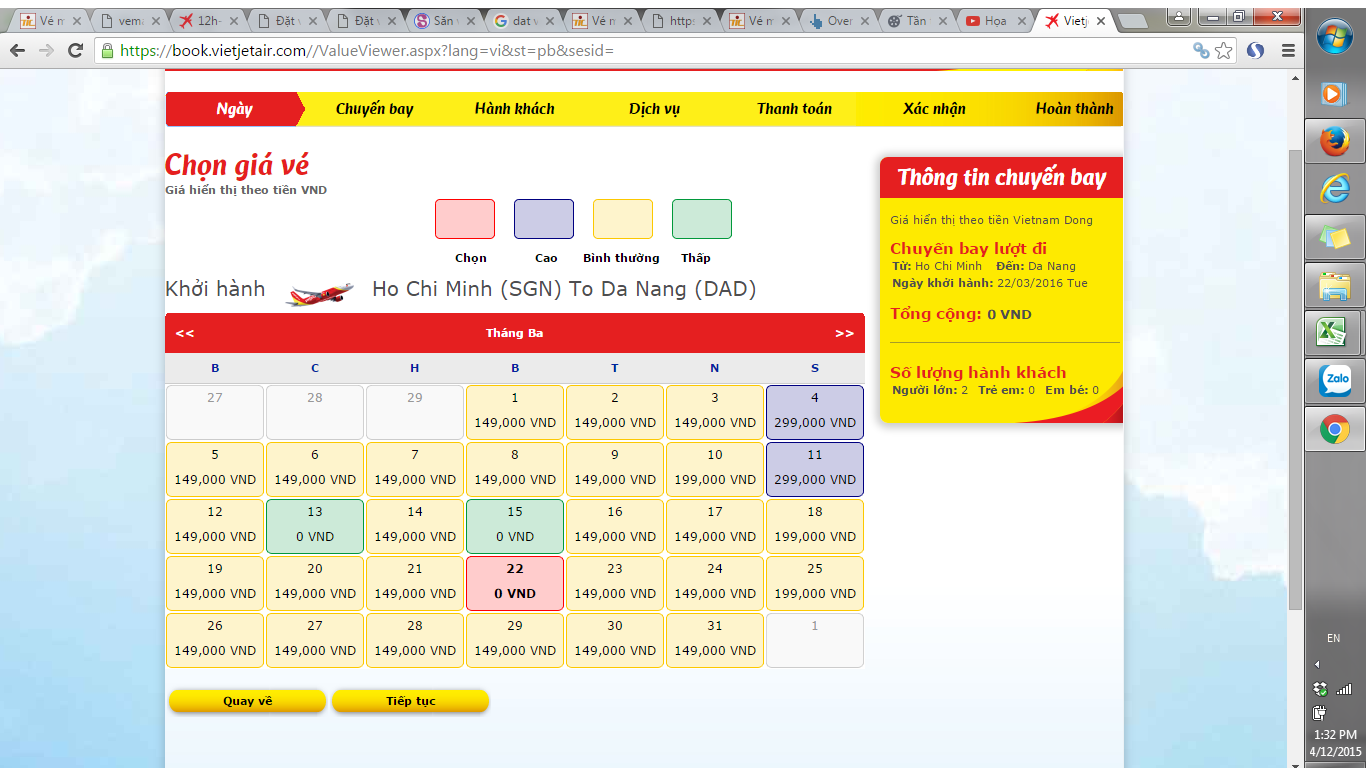1366x768 pixels.
Task: Switch to the Tân browser tab
Action: tap(916, 20)
